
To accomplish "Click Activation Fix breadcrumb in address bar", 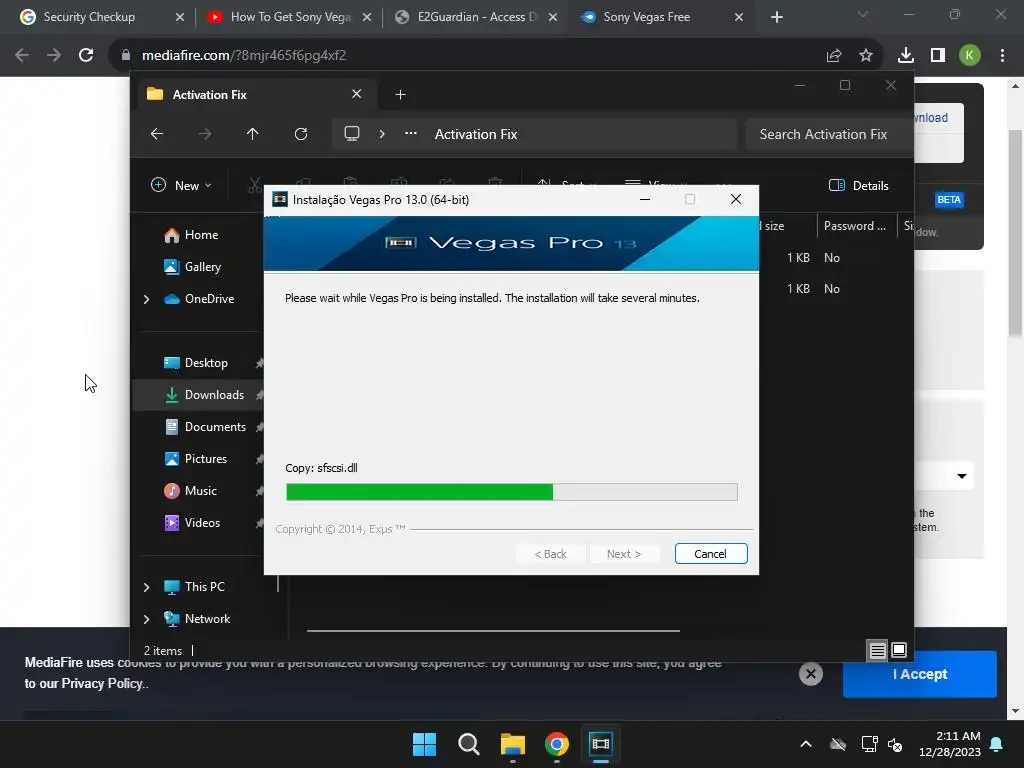I will (476, 134).
